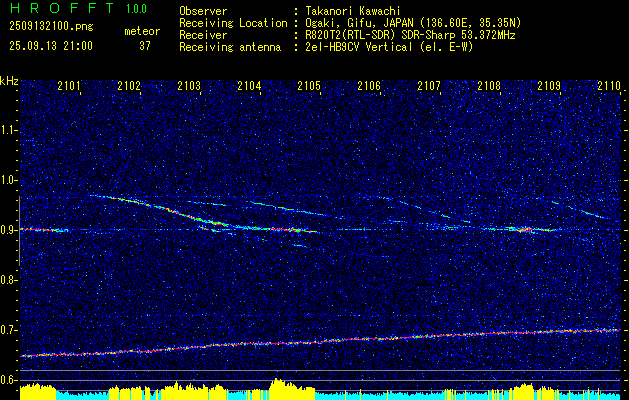Click the 2106 time marker

[369, 85]
